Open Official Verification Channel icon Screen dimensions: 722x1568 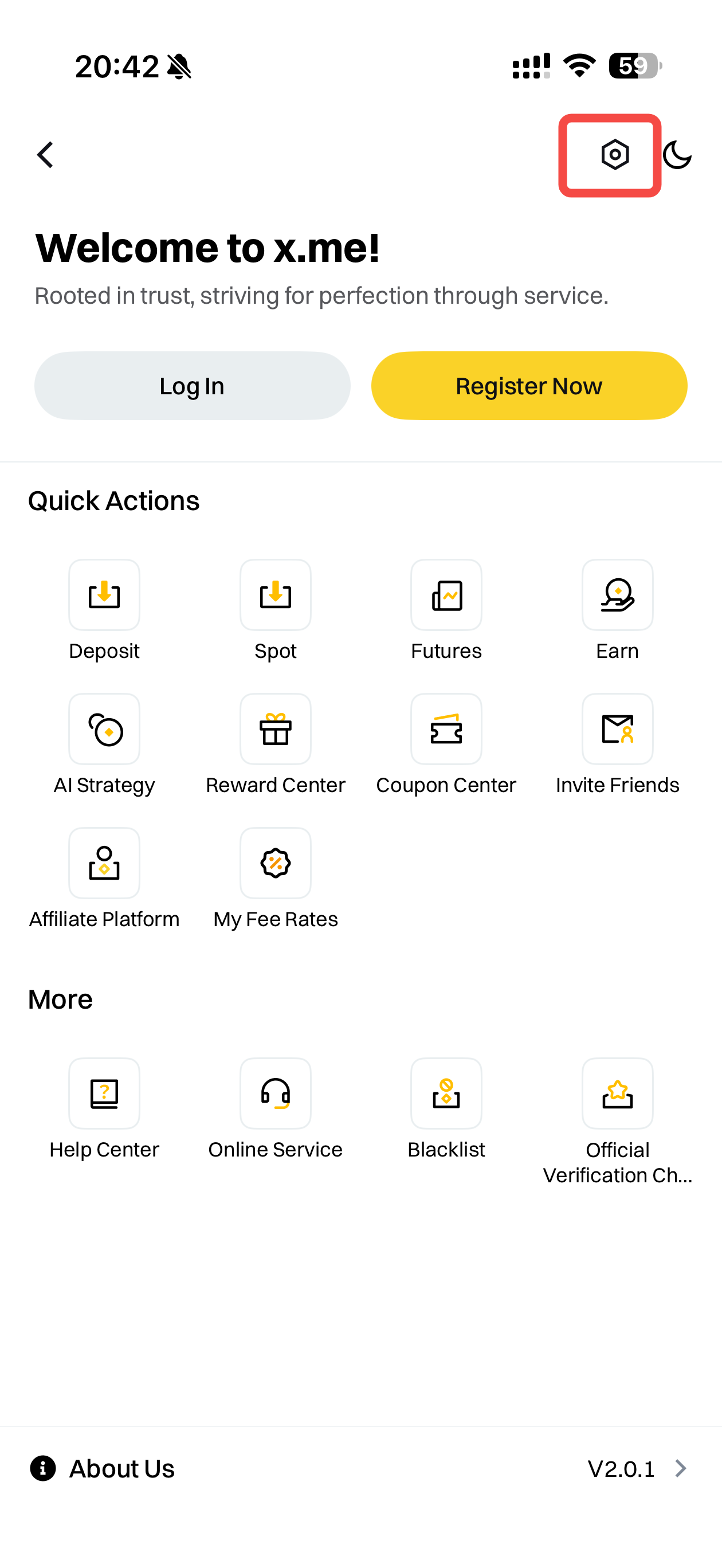click(617, 1093)
